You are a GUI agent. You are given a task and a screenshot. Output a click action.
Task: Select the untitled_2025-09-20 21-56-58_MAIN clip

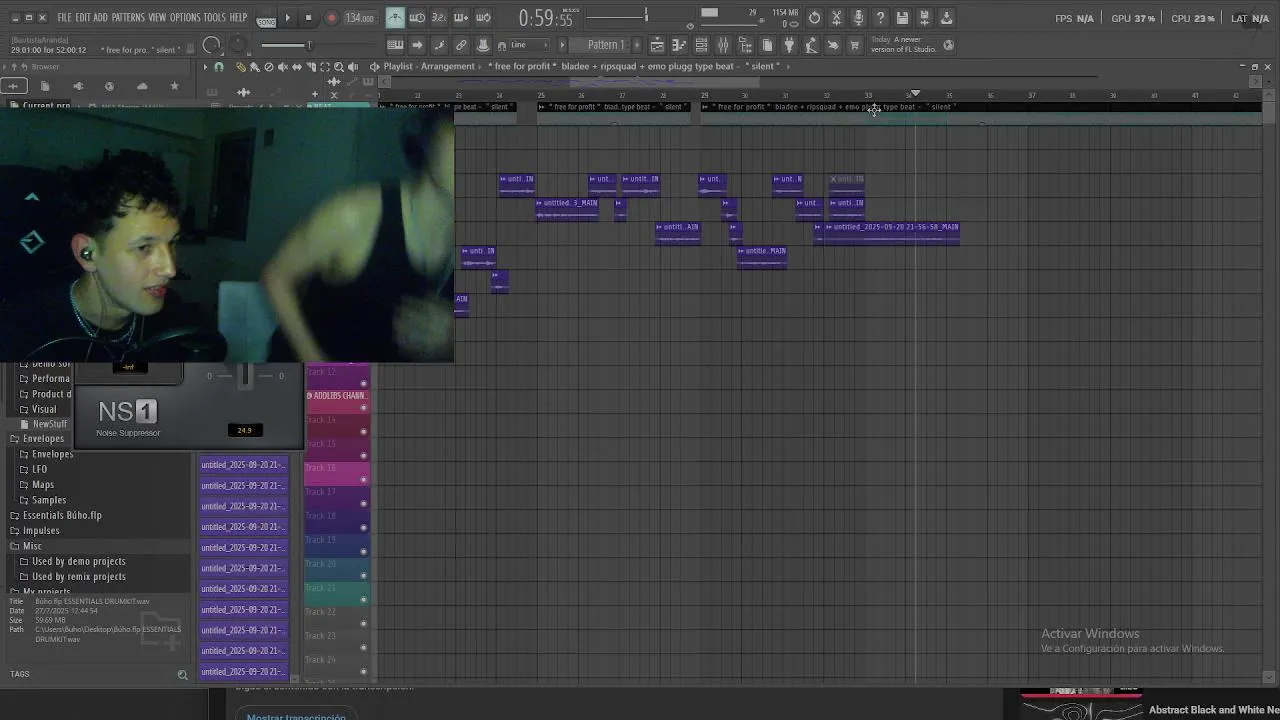click(891, 233)
